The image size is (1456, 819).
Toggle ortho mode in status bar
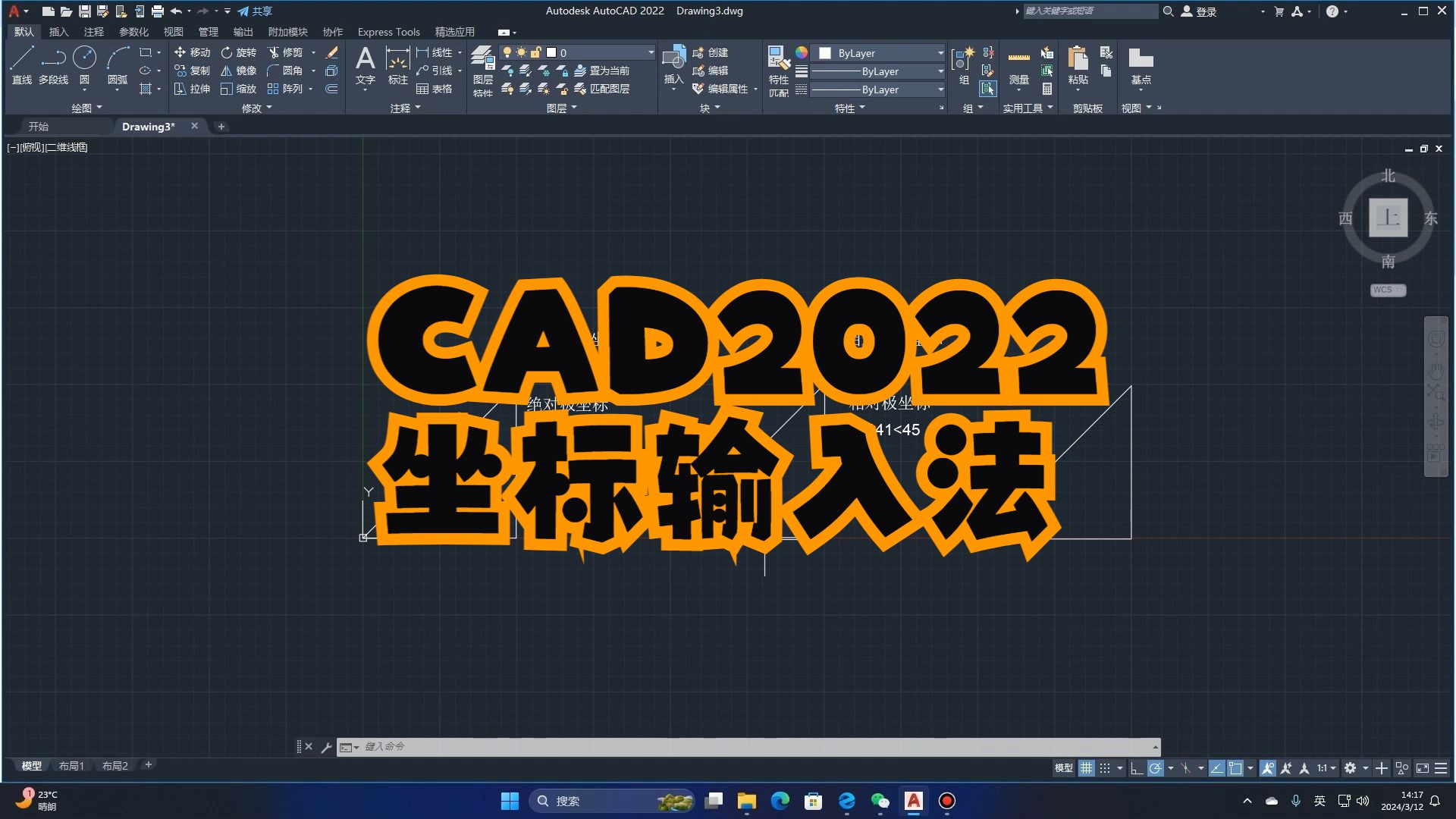[x=1136, y=768]
